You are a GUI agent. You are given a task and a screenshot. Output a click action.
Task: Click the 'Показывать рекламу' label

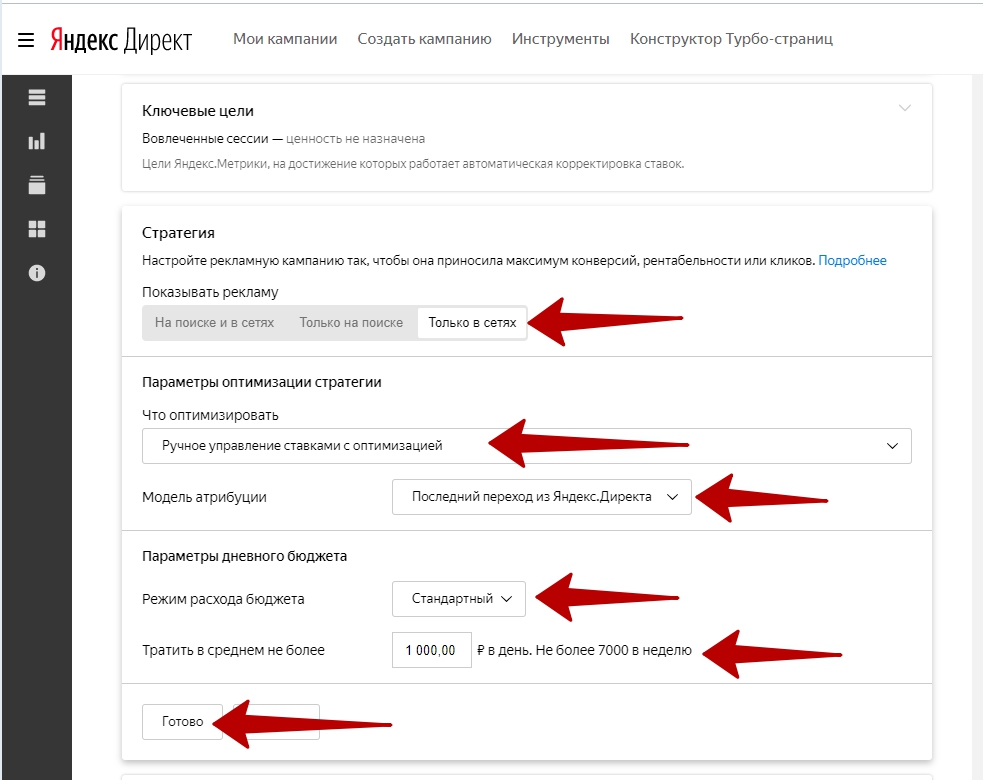pyautogui.click(x=210, y=292)
